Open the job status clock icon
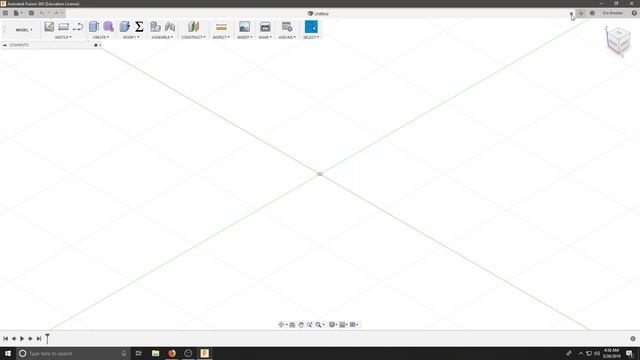The width and height of the screenshot is (640, 360). pos(592,13)
